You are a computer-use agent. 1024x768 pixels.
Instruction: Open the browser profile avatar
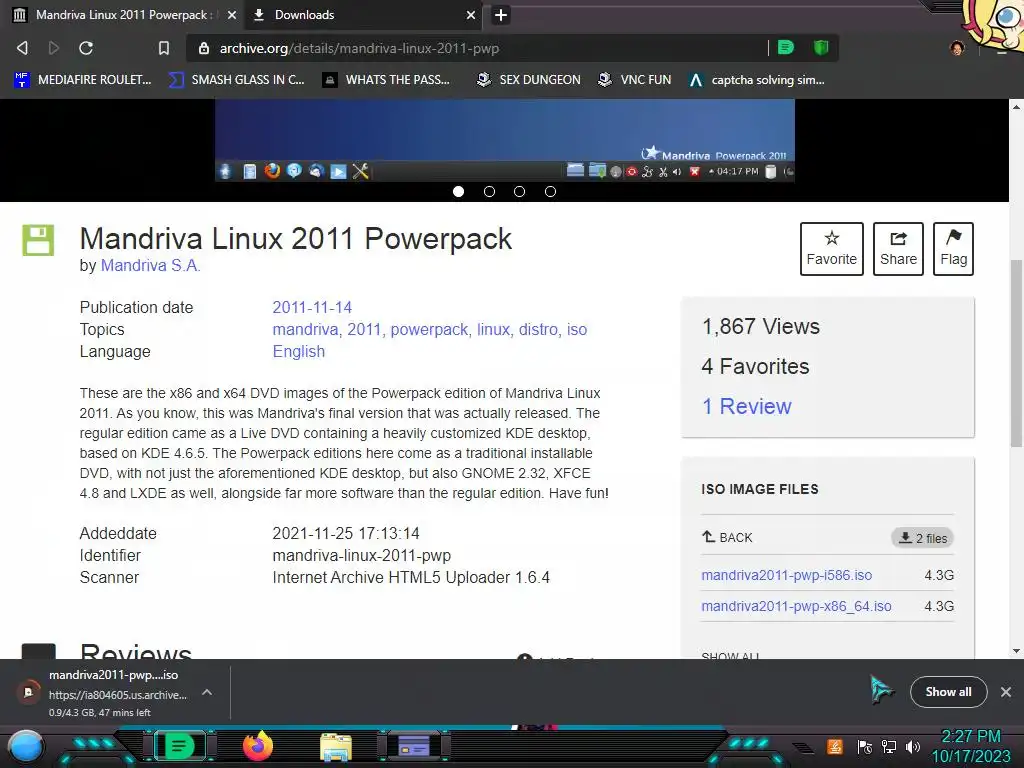coord(957,48)
